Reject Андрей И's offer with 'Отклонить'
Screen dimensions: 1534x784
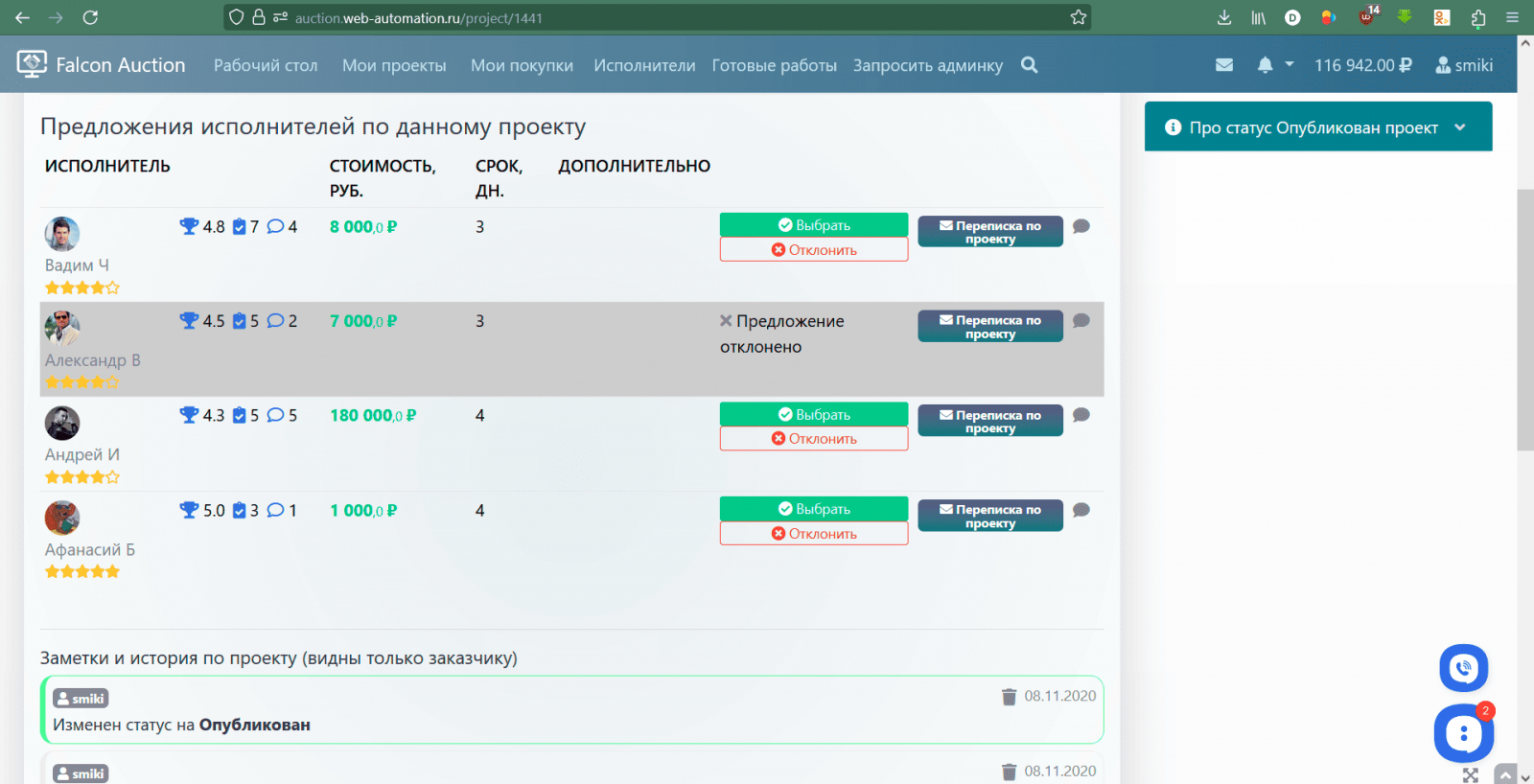coord(813,439)
